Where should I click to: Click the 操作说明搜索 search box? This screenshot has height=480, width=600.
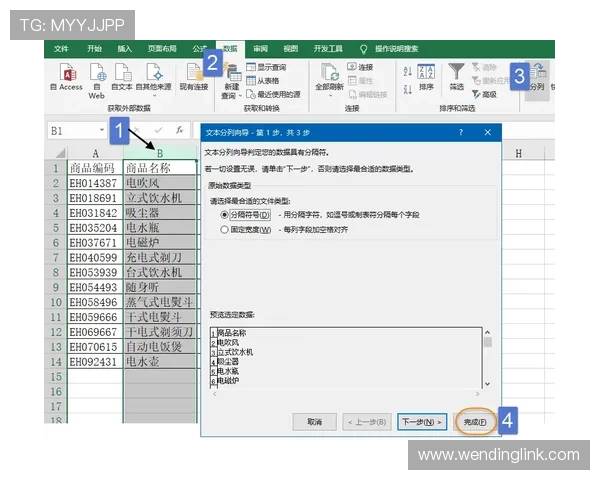pyautogui.click(x=396, y=49)
